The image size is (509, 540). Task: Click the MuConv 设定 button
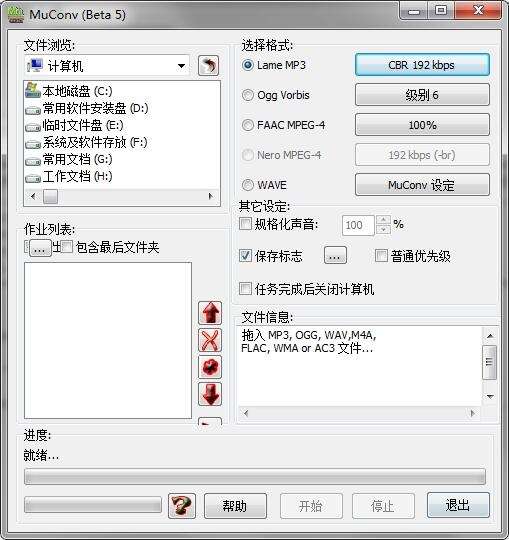[x=422, y=185]
